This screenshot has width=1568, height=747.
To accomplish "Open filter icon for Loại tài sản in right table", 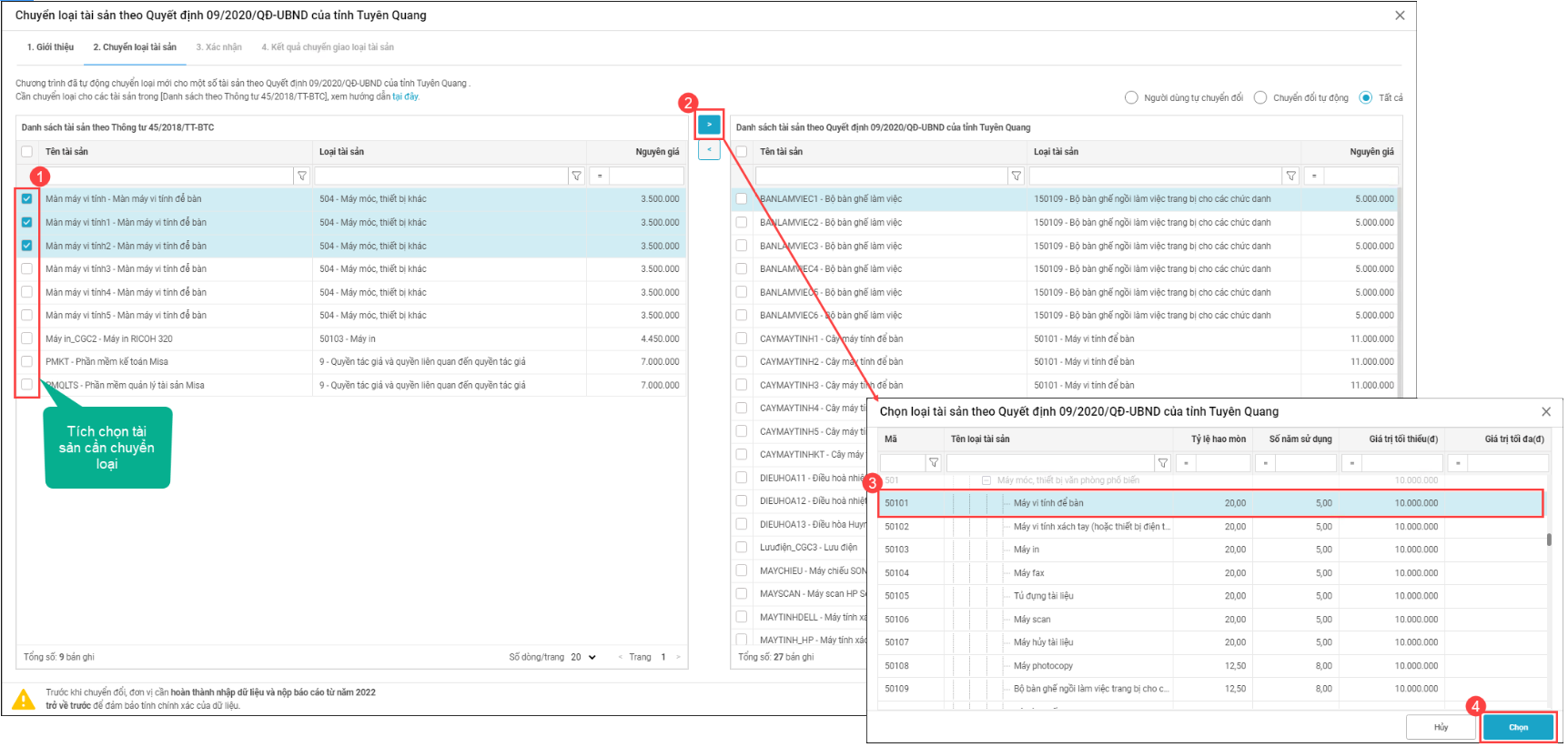I will pos(1290,176).
